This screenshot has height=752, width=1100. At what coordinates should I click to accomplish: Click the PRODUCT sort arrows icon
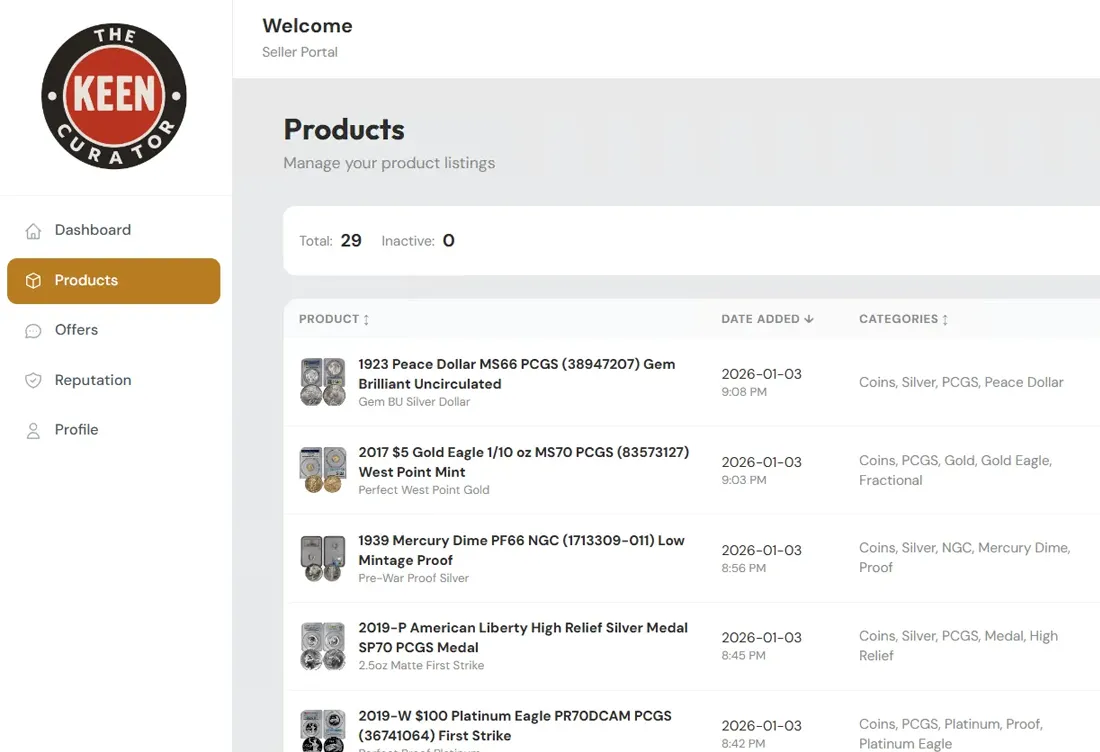[x=365, y=319]
